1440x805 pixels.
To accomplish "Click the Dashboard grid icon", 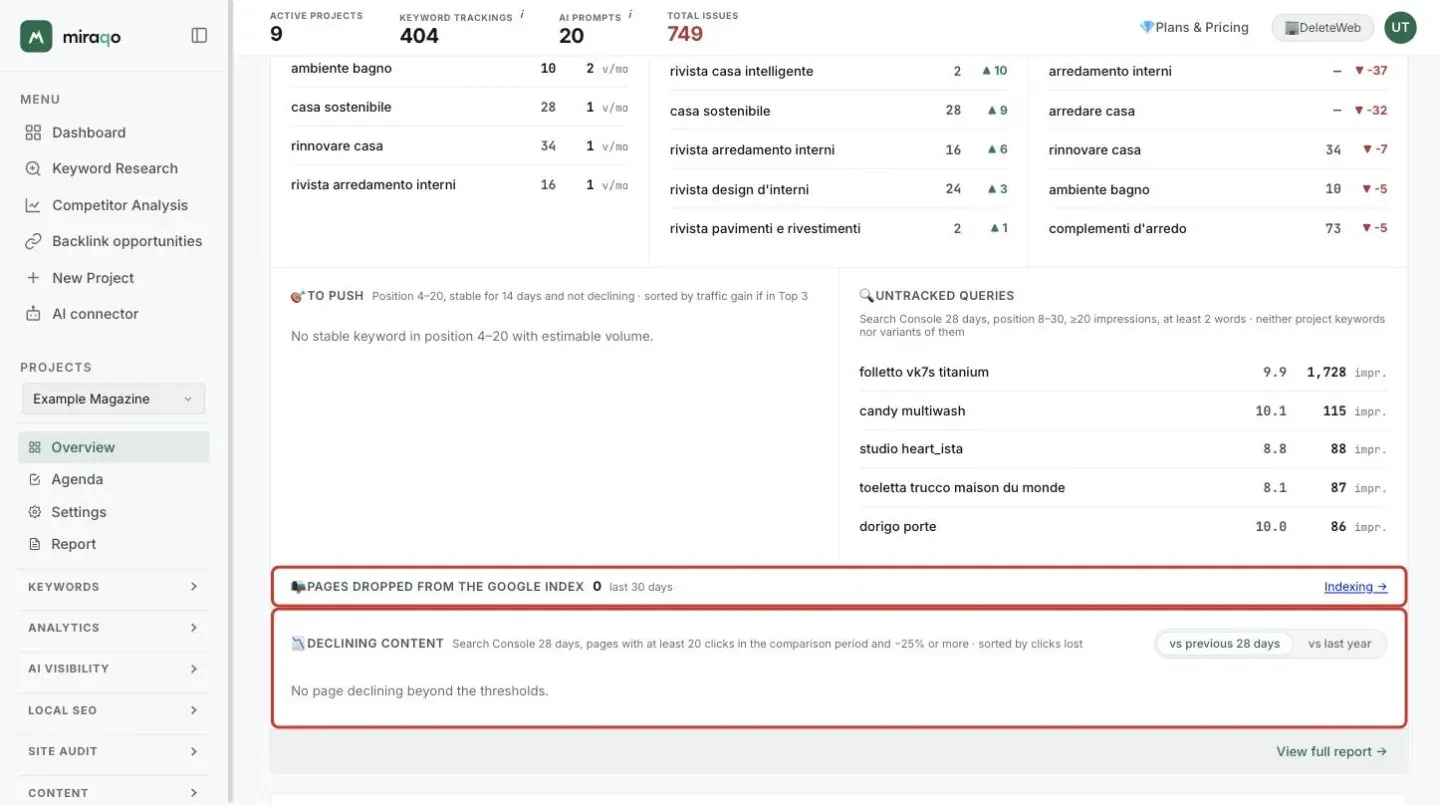I will click(x=33, y=132).
